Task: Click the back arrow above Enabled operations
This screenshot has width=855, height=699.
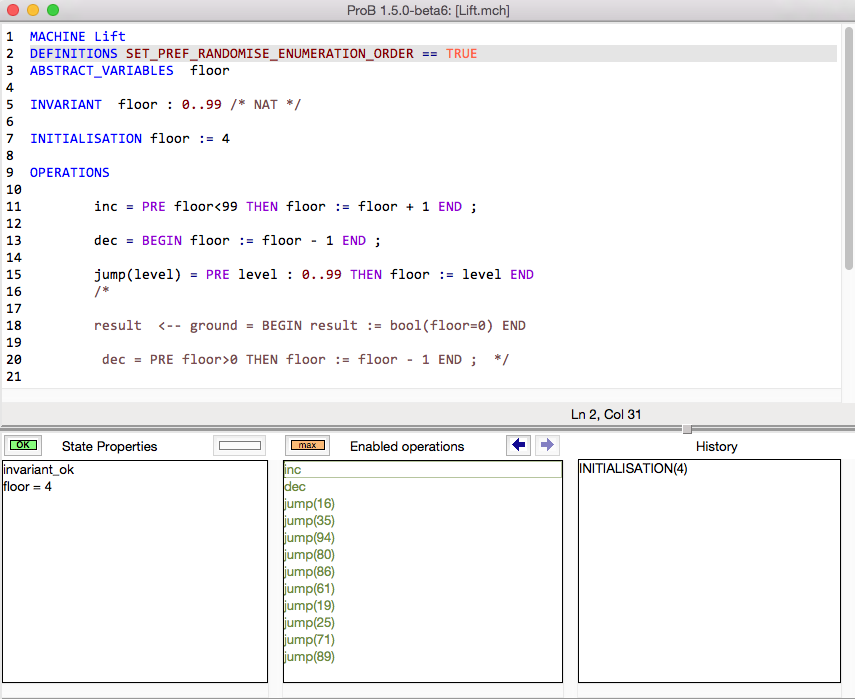Action: (518, 445)
